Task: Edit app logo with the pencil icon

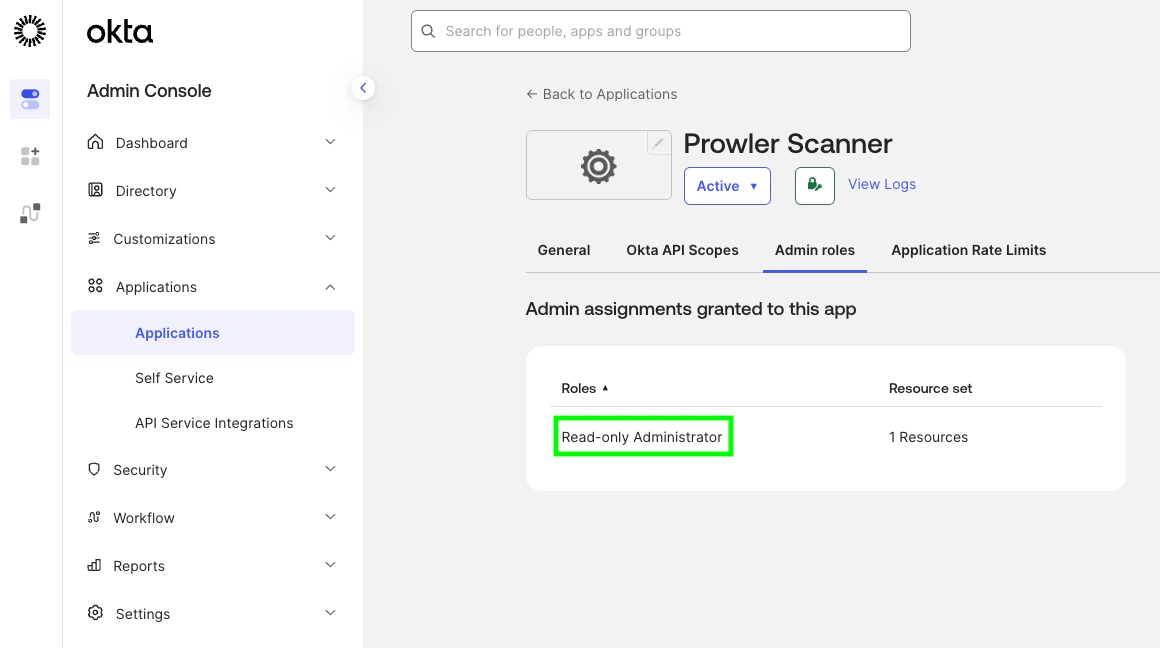Action: pyautogui.click(x=658, y=143)
